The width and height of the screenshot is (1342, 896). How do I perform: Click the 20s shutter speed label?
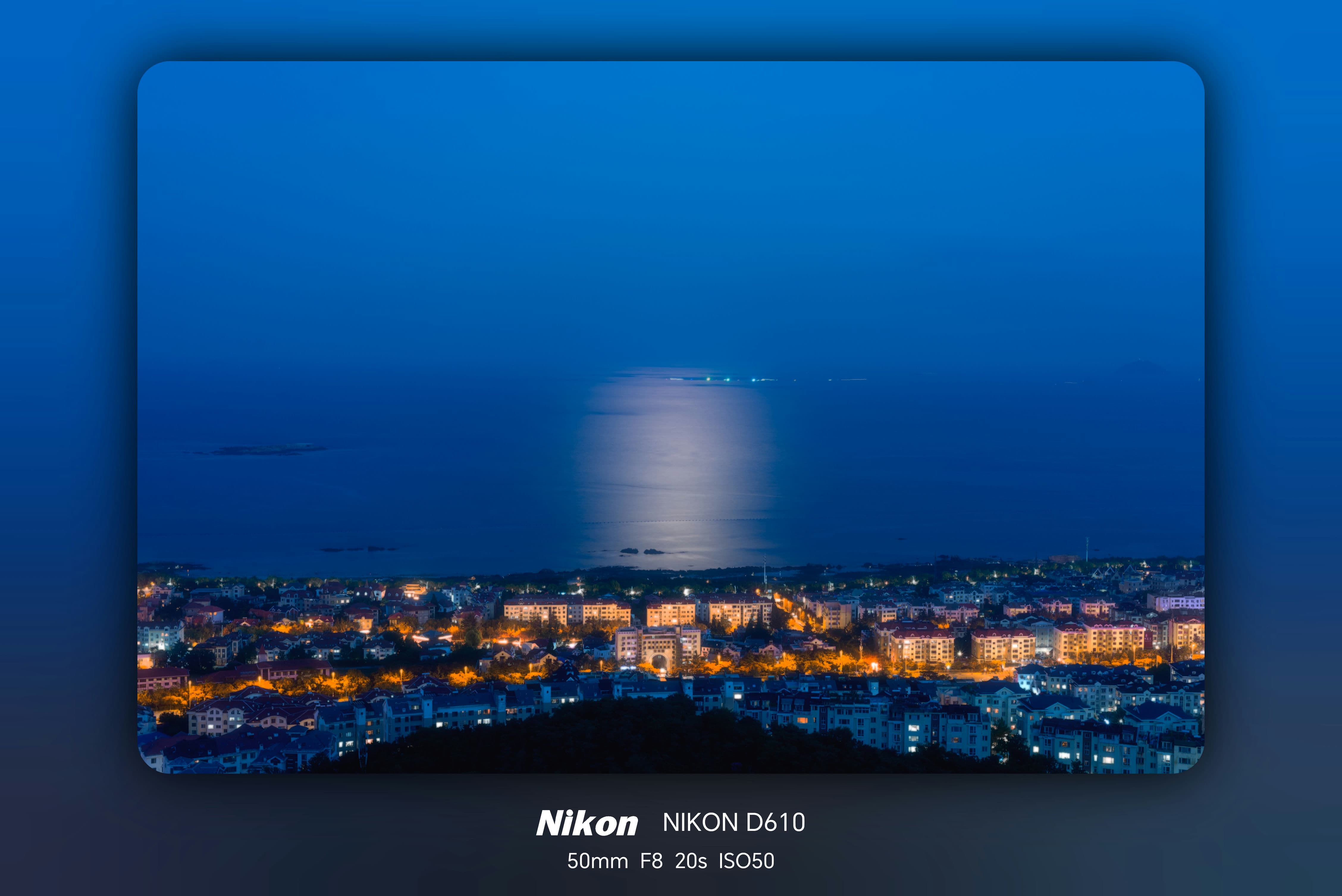pyautogui.click(x=691, y=861)
